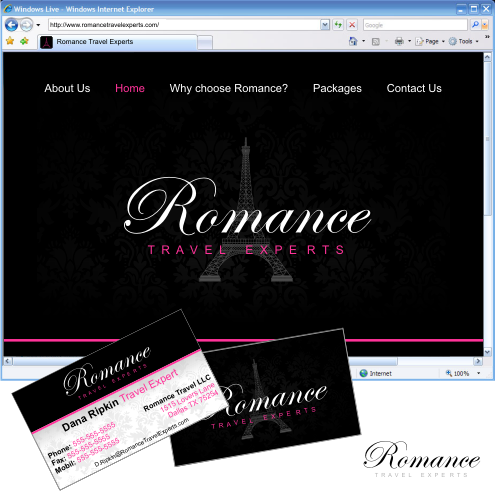Click in the Google search box
The height and width of the screenshot is (491, 495).
pos(415,25)
